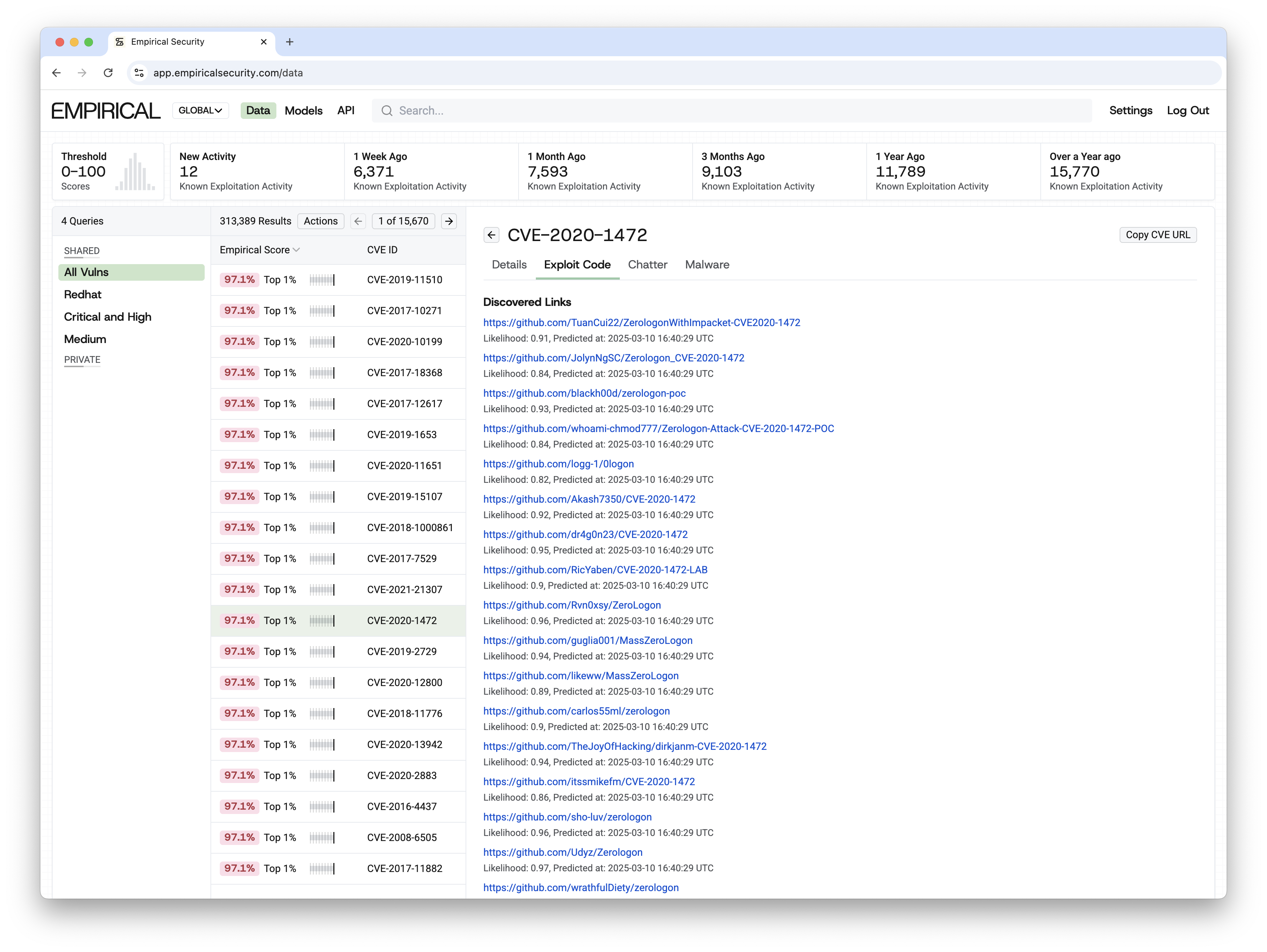Click site information icon in address bar
The height and width of the screenshot is (952, 1267).
(139, 73)
